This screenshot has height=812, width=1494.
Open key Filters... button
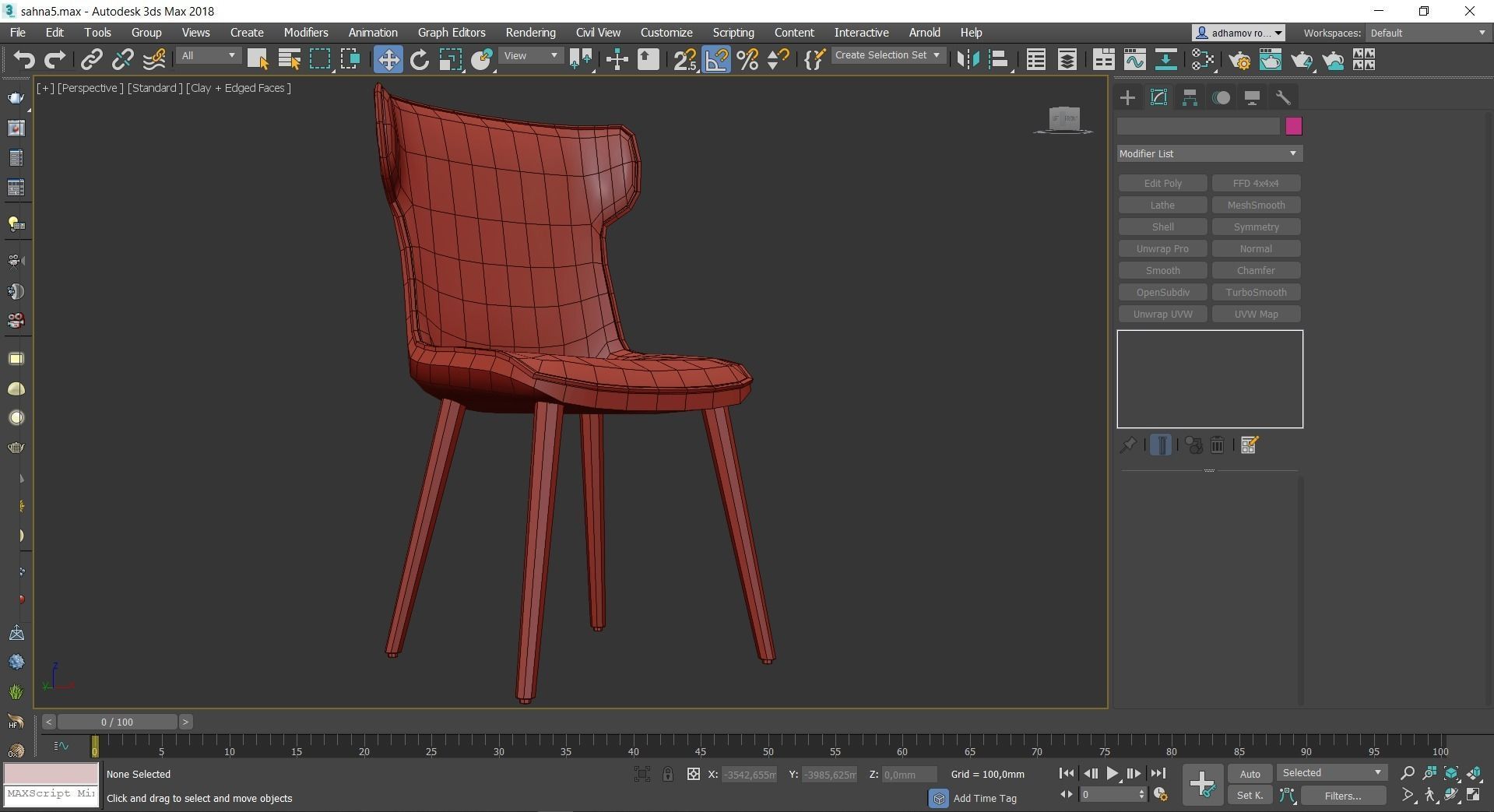(1343, 796)
